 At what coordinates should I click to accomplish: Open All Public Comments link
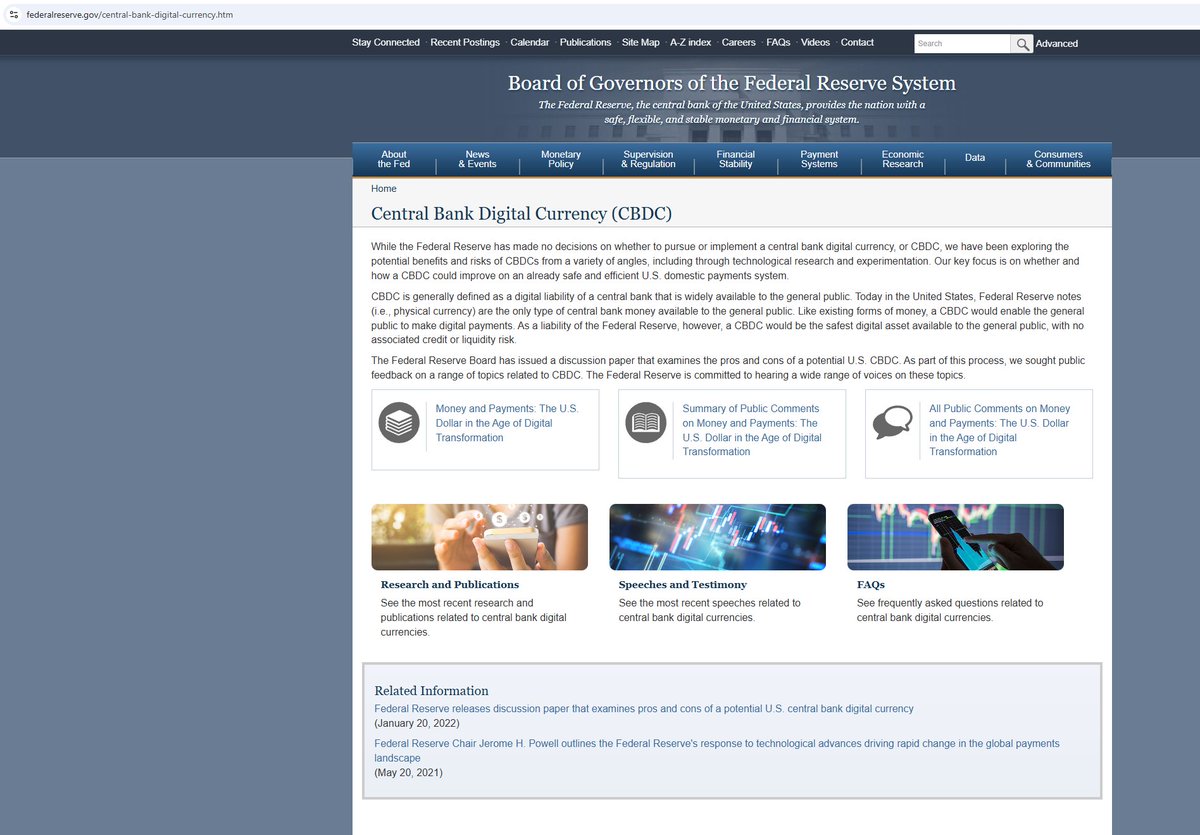999,430
